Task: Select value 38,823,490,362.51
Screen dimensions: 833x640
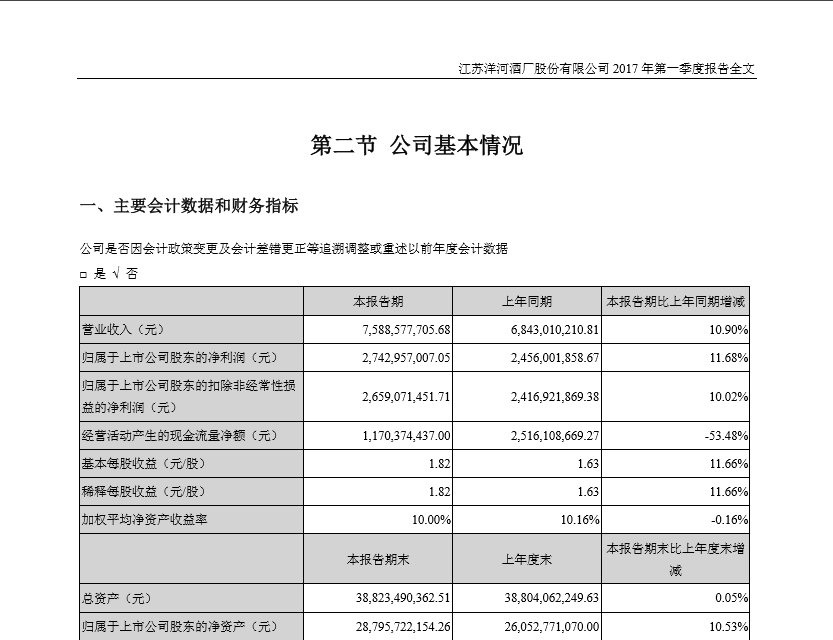Action: (403, 599)
